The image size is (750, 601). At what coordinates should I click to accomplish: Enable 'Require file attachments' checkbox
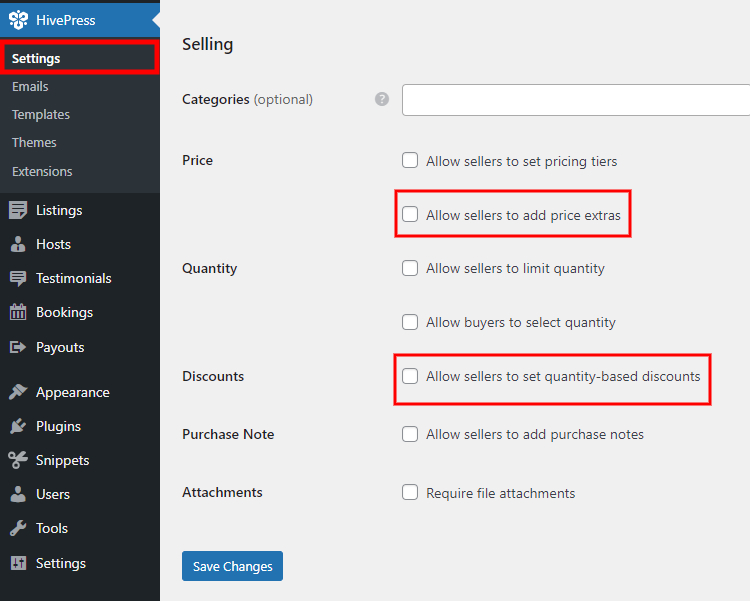point(410,492)
